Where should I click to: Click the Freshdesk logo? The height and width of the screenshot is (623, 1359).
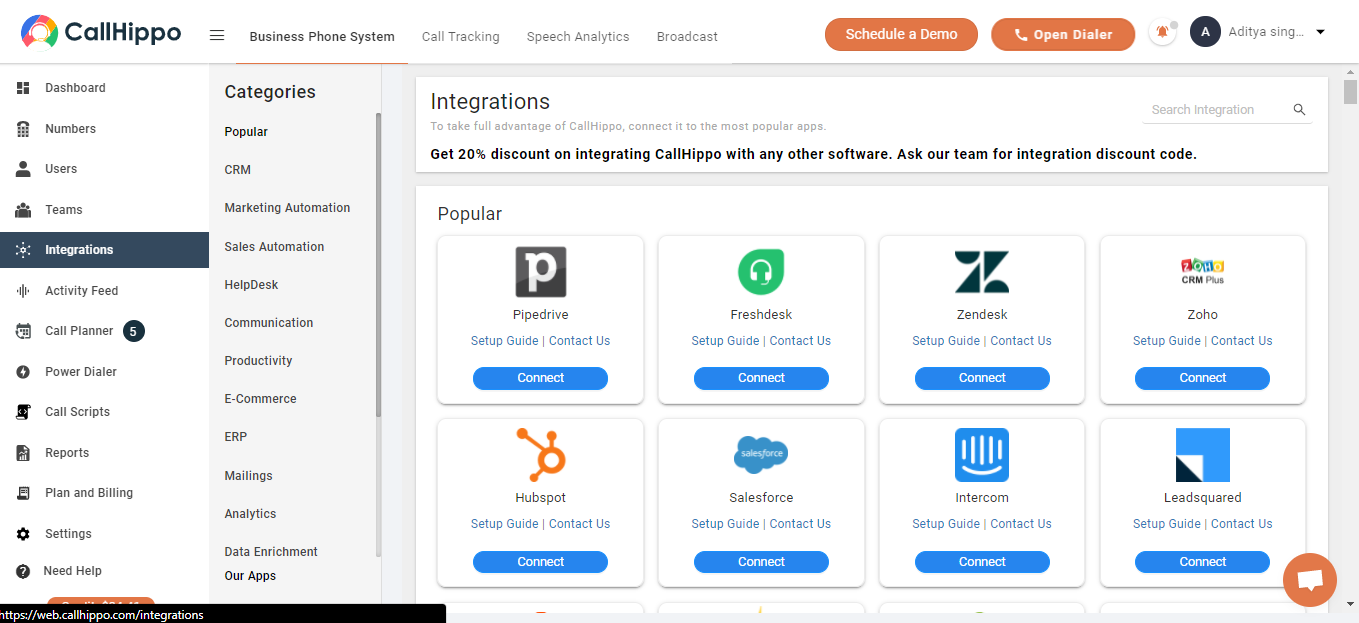coord(761,272)
